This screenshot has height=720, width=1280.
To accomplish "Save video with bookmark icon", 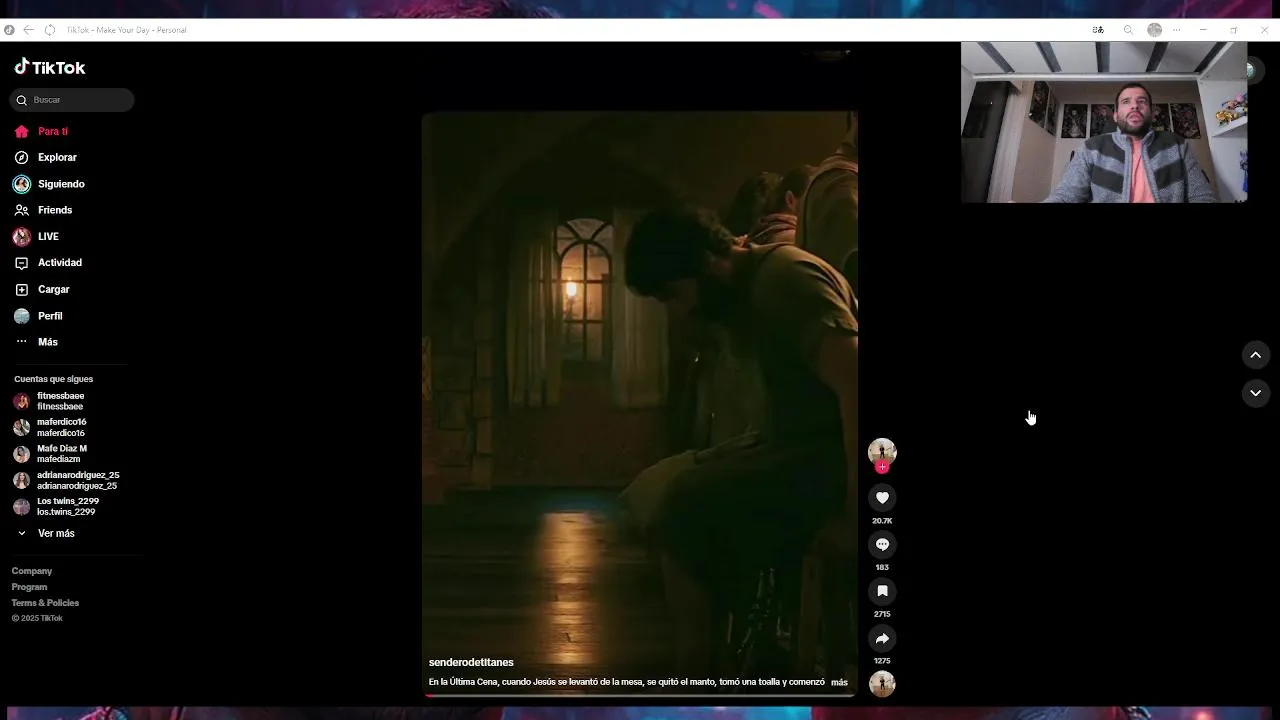I will (x=882, y=591).
